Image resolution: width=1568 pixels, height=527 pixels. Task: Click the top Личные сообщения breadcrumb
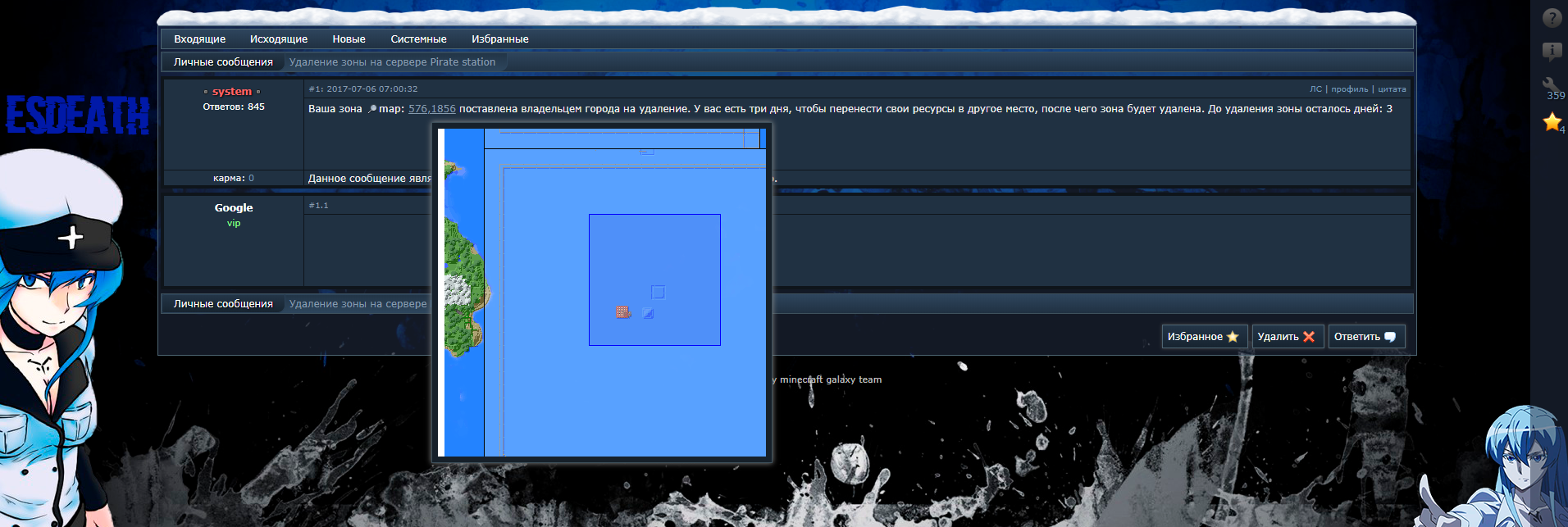point(223,61)
